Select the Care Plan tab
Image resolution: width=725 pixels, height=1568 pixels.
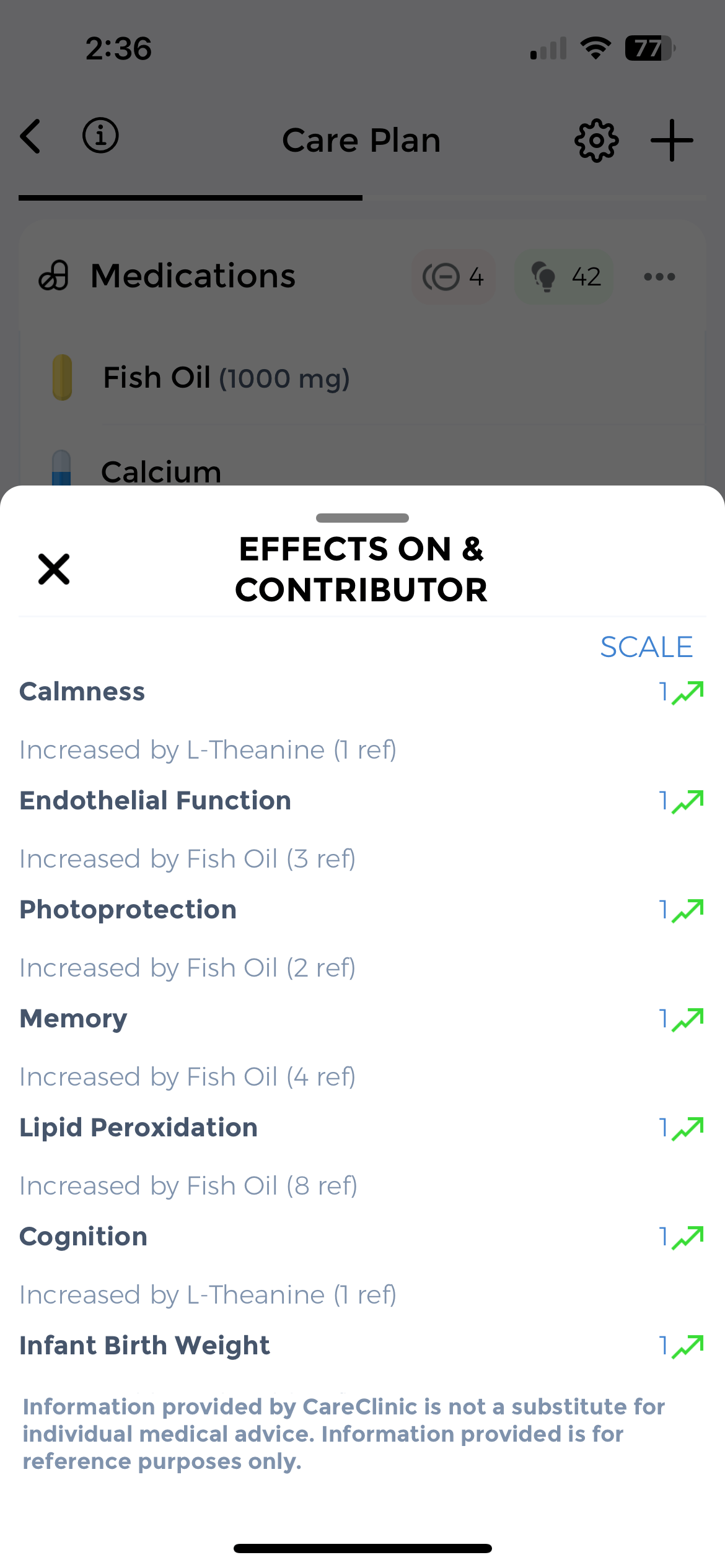(361, 140)
